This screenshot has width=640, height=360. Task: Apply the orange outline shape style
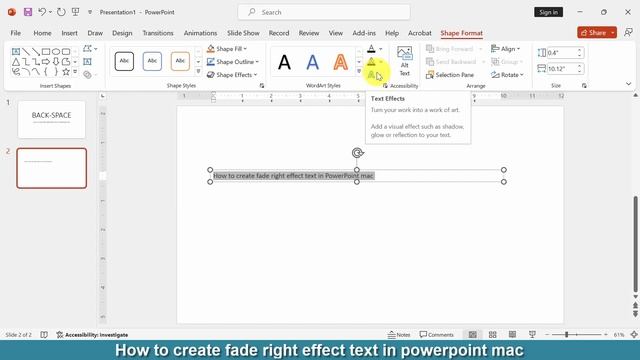point(180,61)
